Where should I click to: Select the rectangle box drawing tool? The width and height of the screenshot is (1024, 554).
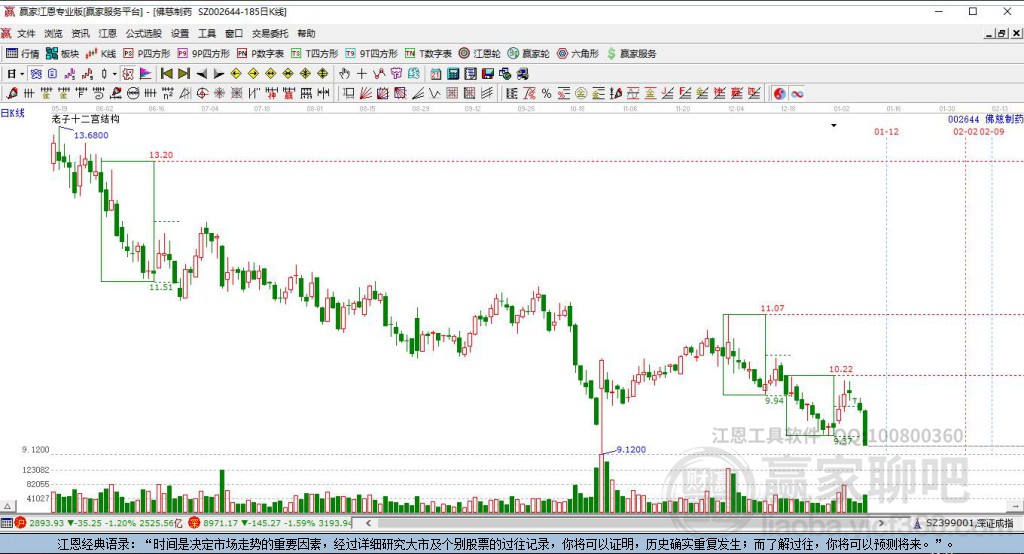[x=349, y=93]
